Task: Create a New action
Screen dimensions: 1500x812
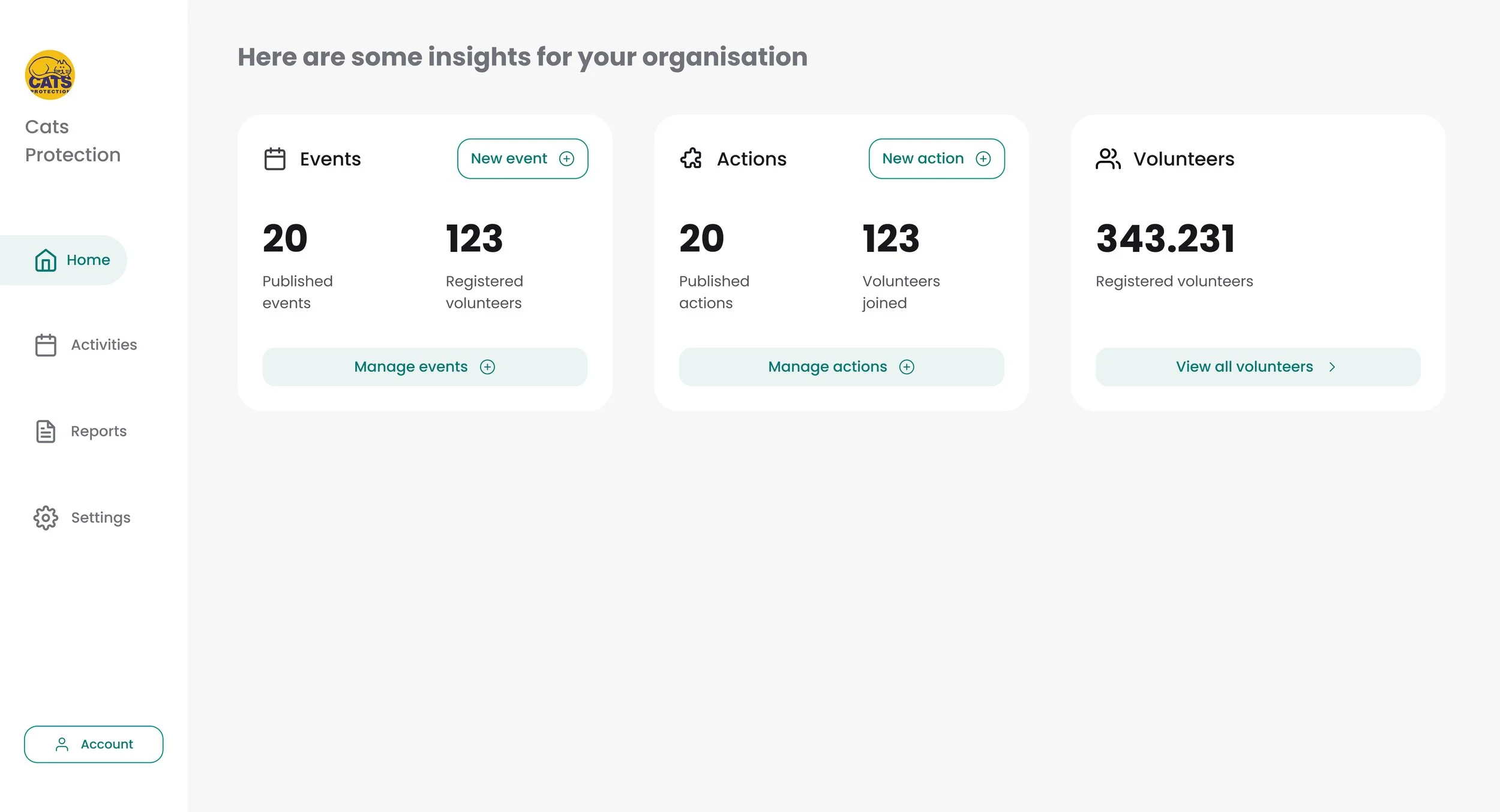Action: coord(937,159)
